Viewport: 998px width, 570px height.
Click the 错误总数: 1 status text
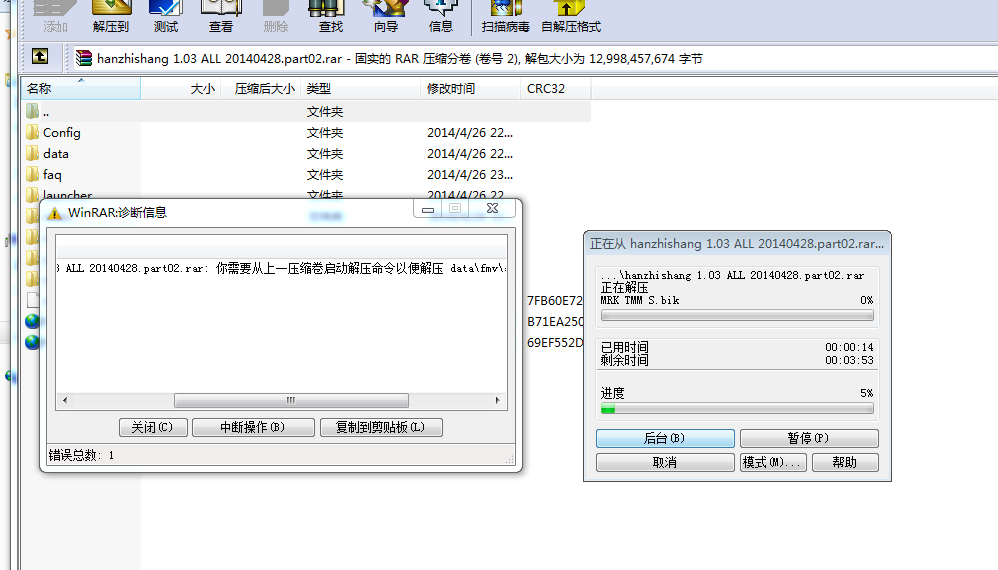81,455
